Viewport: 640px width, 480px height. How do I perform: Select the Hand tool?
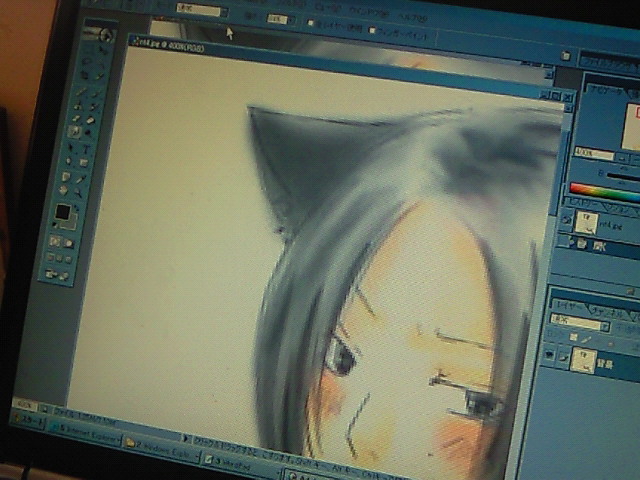tap(64, 190)
